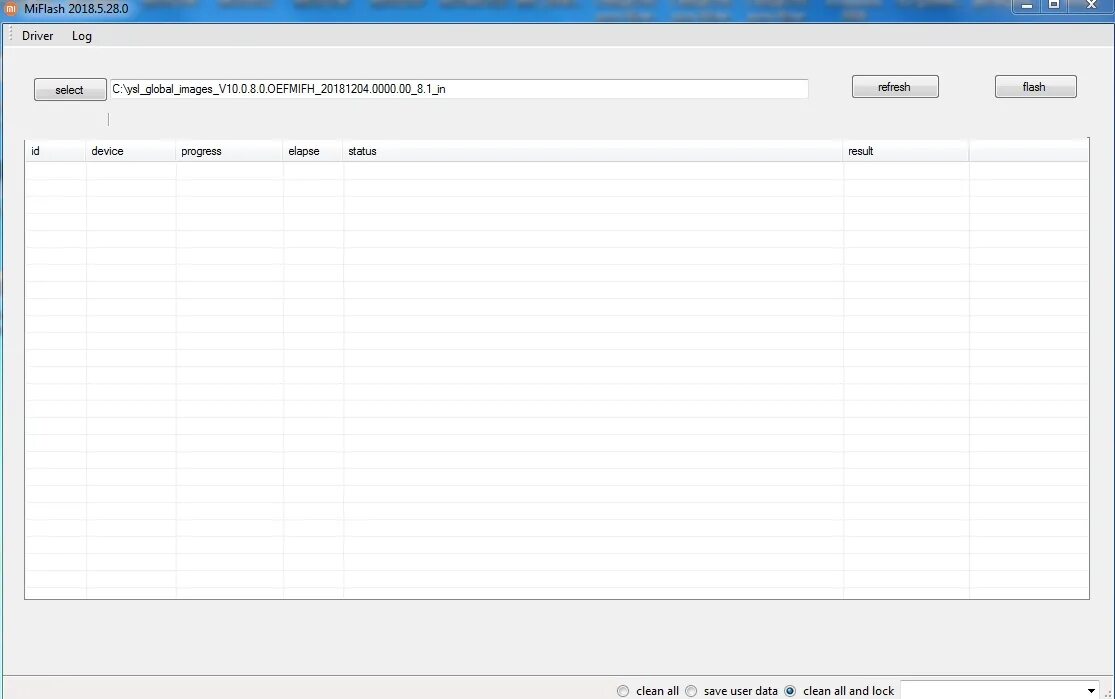The height and width of the screenshot is (699, 1115).
Task: Click the 'progress' column header
Action: coord(229,151)
